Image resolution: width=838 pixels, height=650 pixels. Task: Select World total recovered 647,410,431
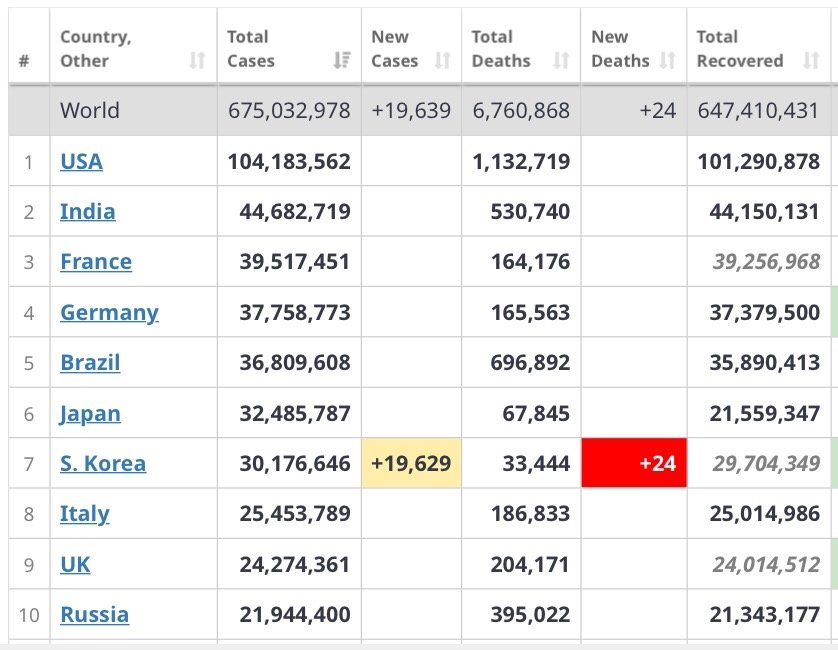(x=758, y=111)
